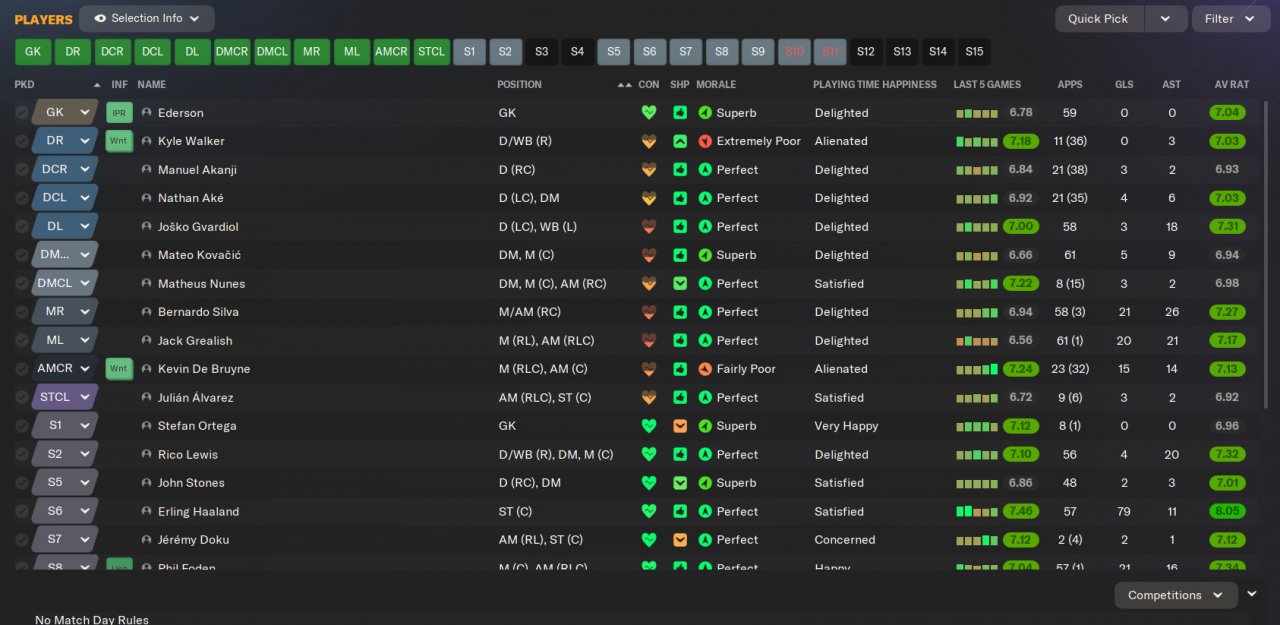Click Kyle Walker's last 5 games form bars
Image resolution: width=1280 pixels, height=625 pixels.
point(977,141)
